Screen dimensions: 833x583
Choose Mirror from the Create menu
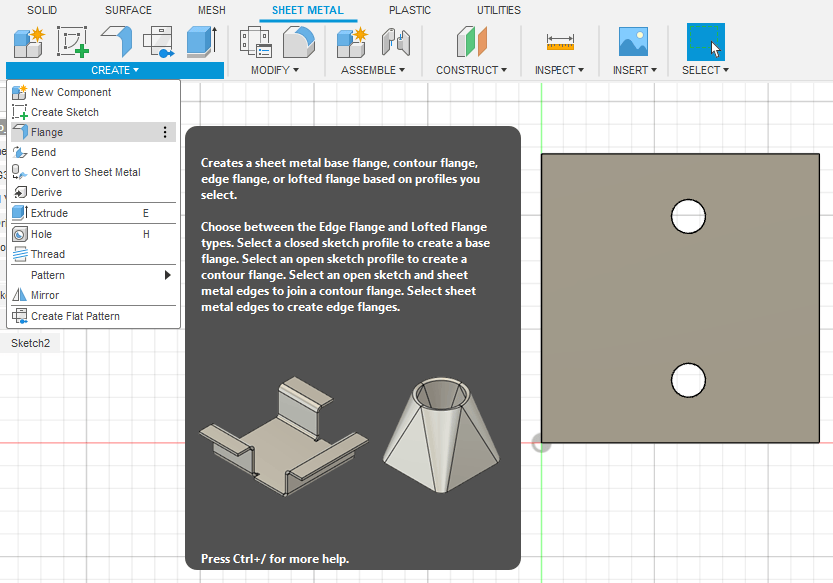(x=45, y=295)
